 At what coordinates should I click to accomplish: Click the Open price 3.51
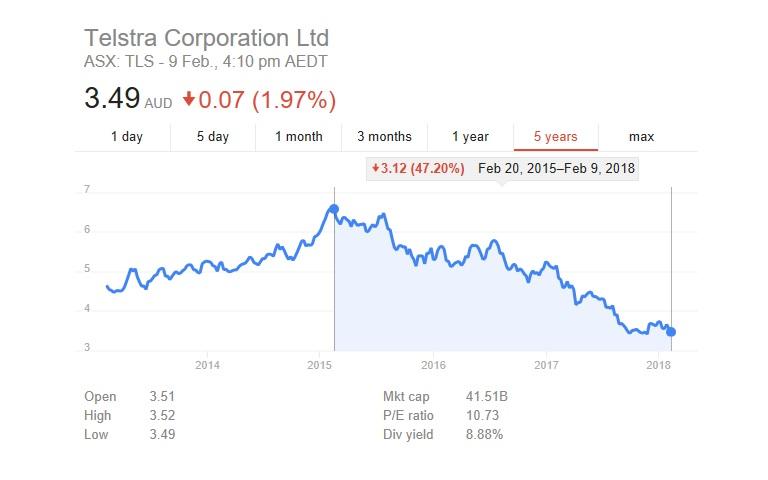pyautogui.click(x=162, y=396)
